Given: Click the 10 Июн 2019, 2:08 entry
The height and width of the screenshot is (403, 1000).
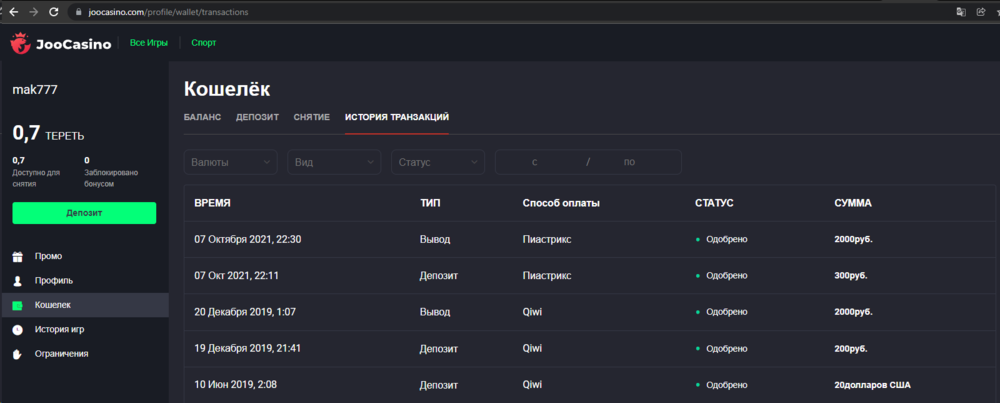Looking at the screenshot, I should [235, 385].
